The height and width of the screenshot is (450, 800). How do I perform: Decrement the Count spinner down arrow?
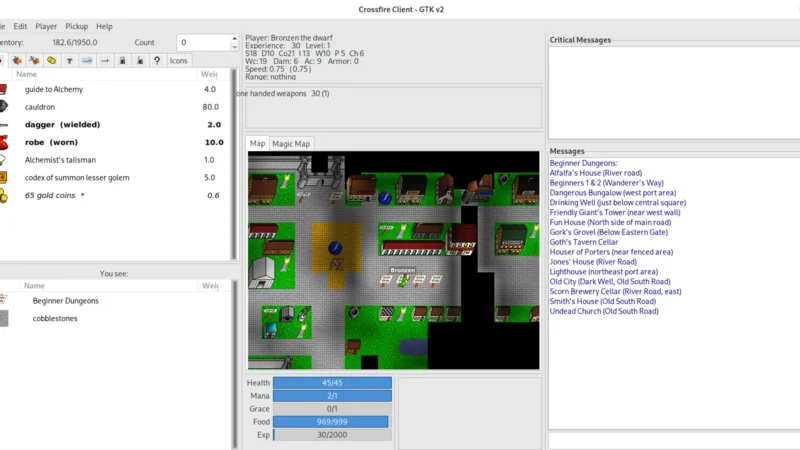(x=234, y=47)
